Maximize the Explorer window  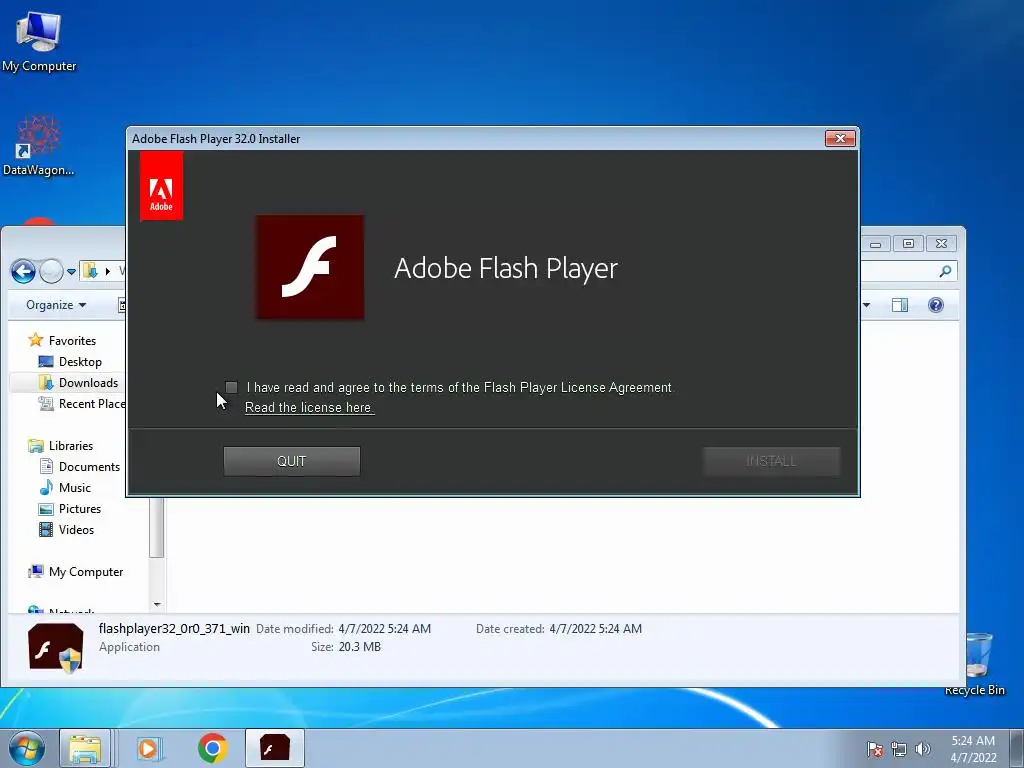(x=908, y=244)
